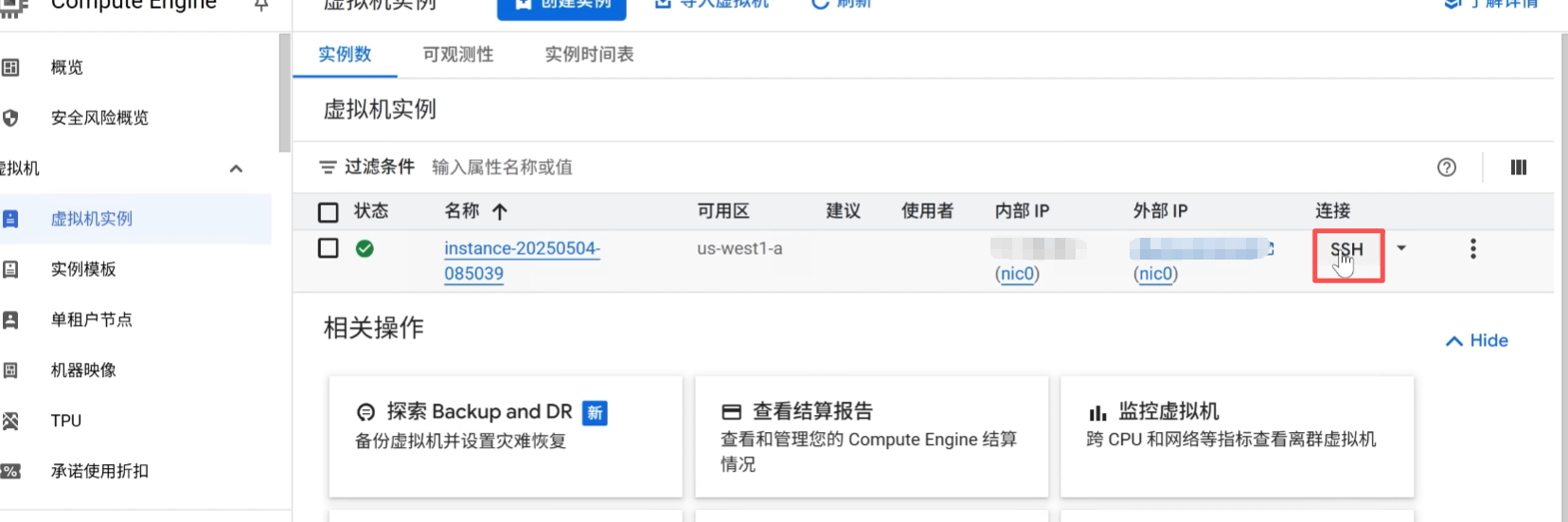Click the 新 badge on Backup card
This screenshot has height=522, width=1568.
[x=595, y=413]
